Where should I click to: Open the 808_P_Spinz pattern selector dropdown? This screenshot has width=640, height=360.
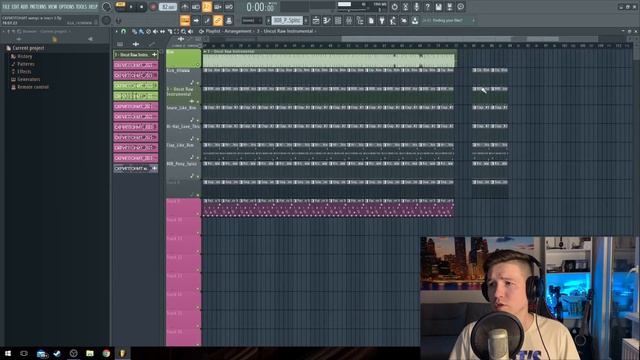point(287,20)
